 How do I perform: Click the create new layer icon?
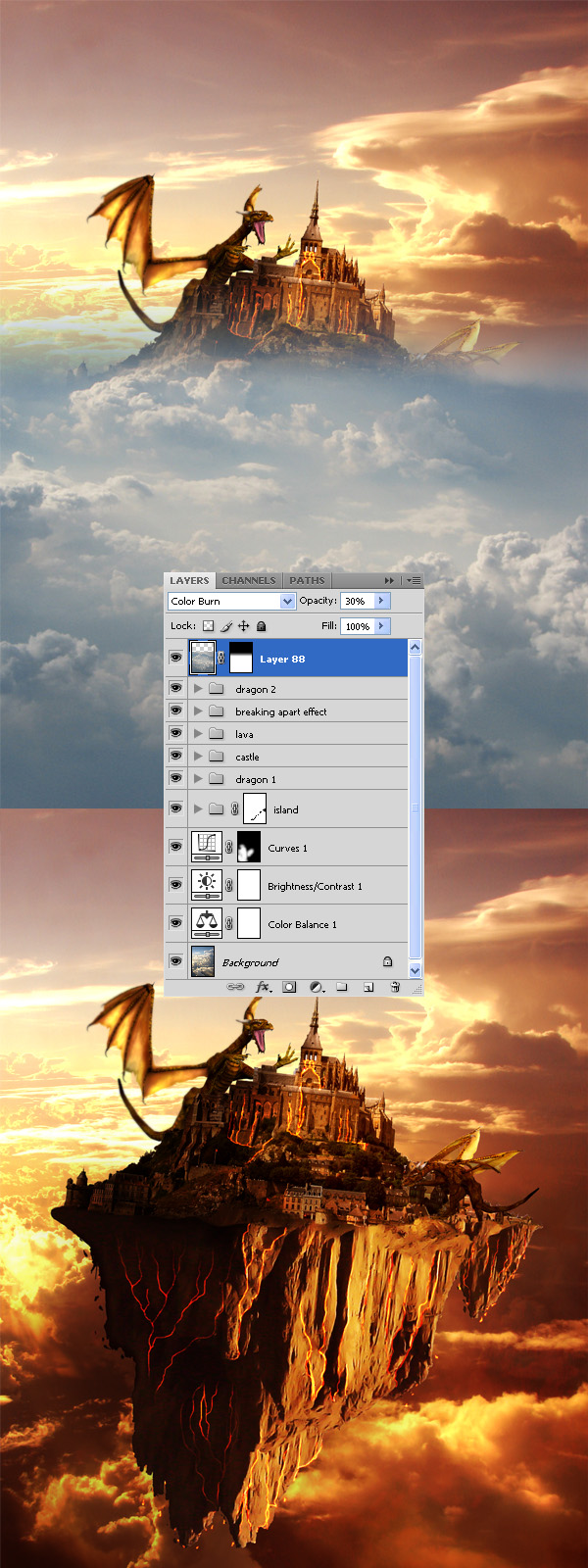368,987
